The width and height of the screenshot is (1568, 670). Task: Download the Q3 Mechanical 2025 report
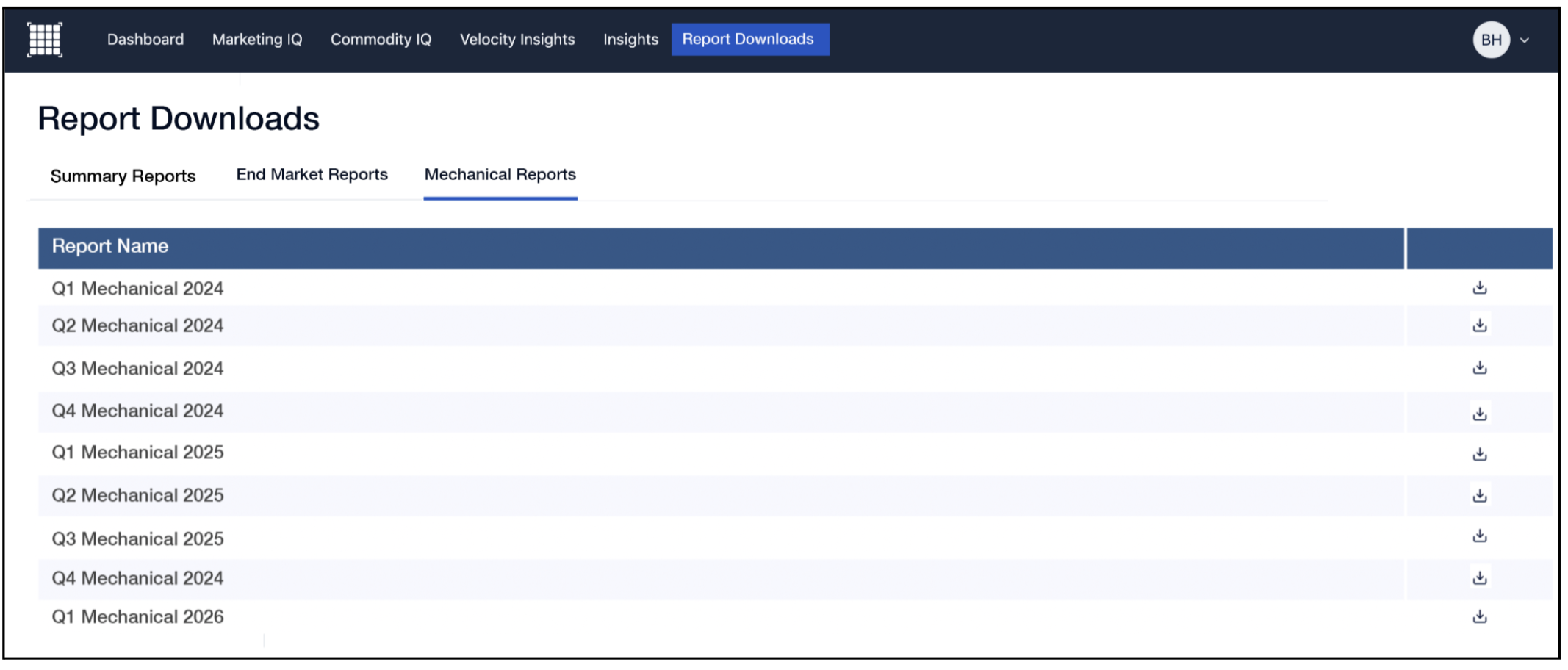tap(1479, 536)
